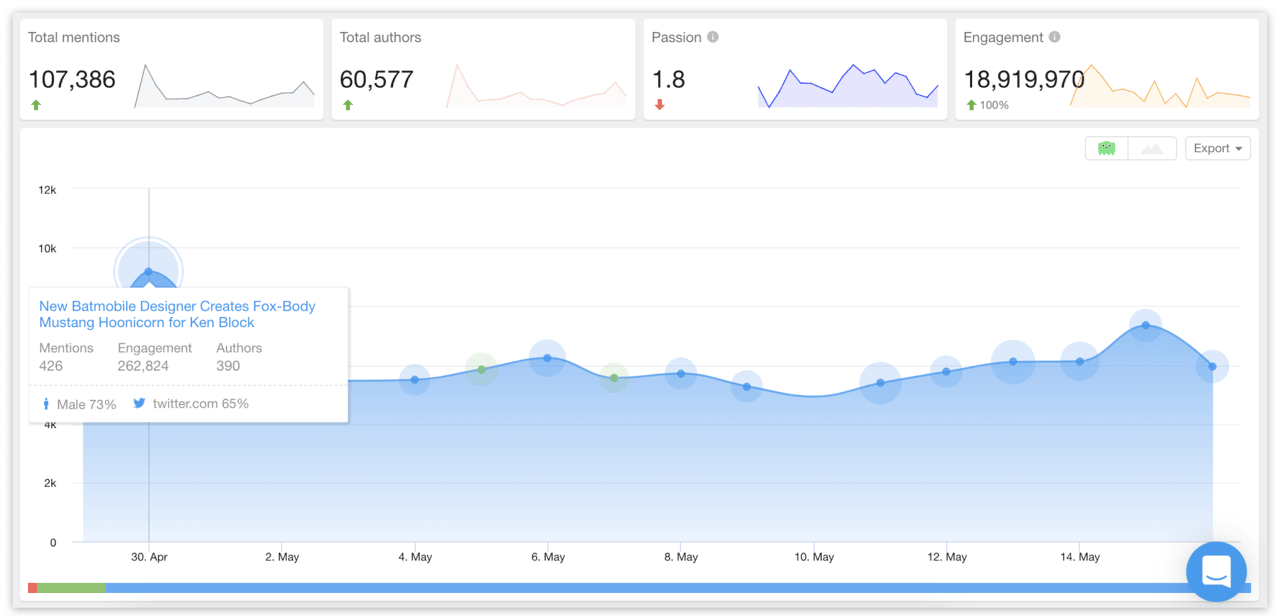Click the green arrow under Total mentions
This screenshot has height=616, width=1280.
click(x=36, y=105)
